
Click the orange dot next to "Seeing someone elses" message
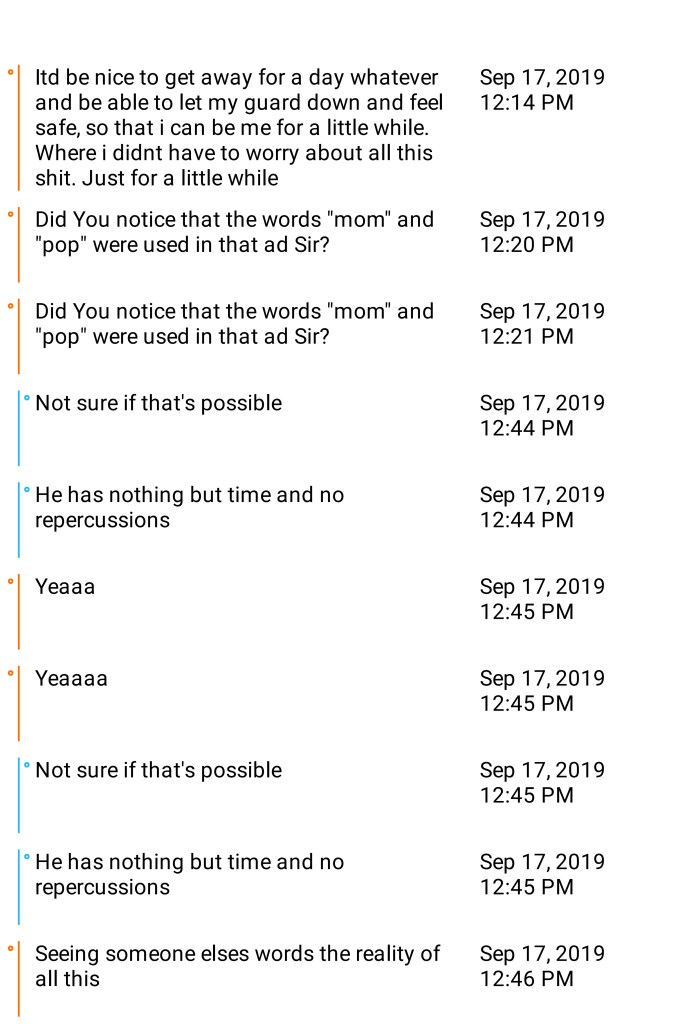[10, 948]
